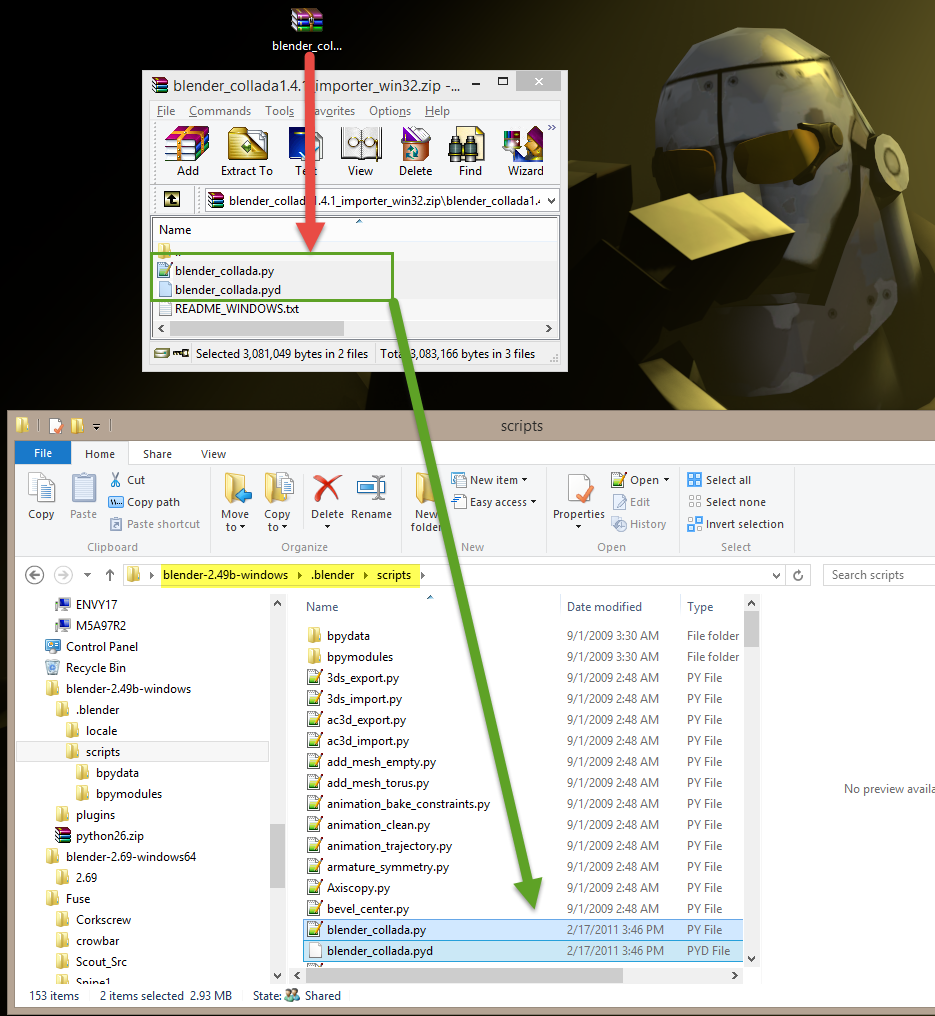Switch to the Share ribbon tab

[x=157, y=454]
